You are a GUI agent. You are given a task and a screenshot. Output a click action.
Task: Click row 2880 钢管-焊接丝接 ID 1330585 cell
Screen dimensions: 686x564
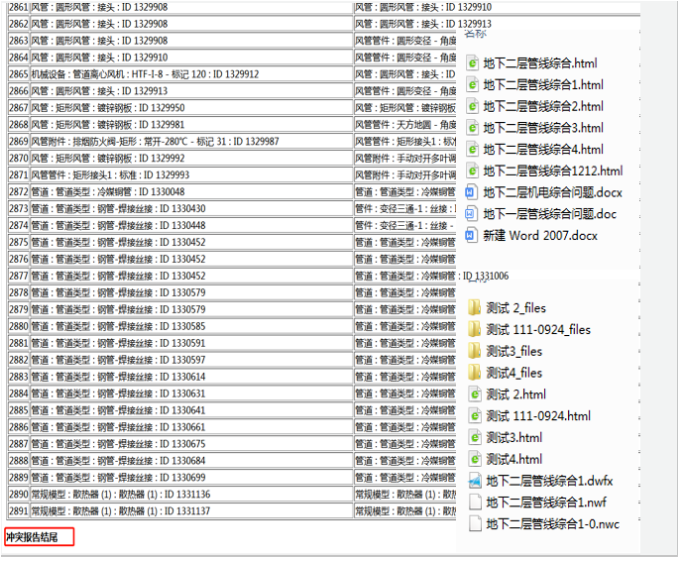tap(191, 326)
